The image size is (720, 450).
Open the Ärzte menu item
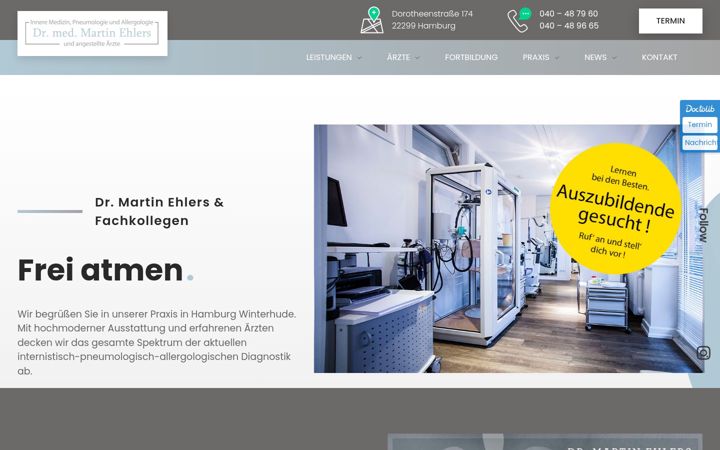pos(398,57)
